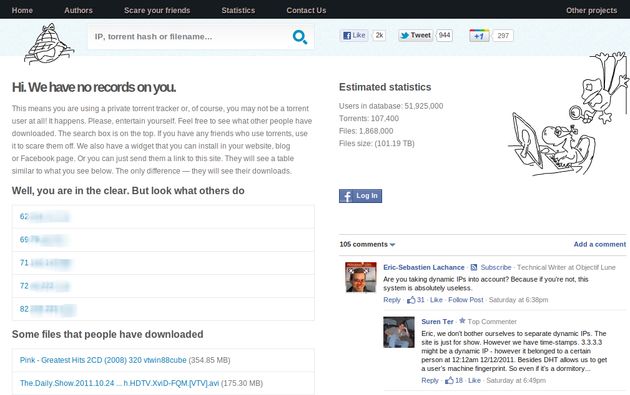
Task: Click the Twitter Tweet button
Action: tap(415, 35)
